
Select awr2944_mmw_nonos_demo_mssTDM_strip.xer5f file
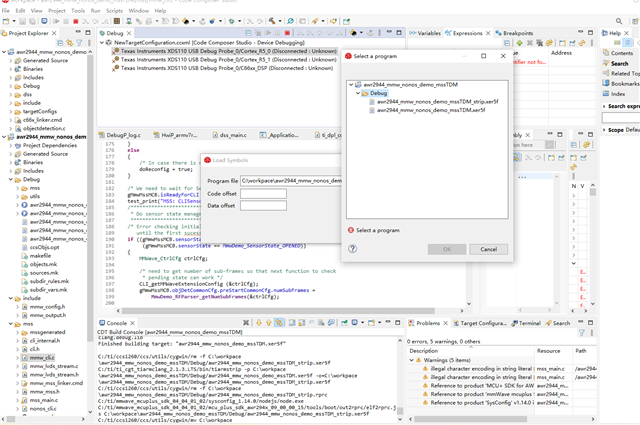click(x=437, y=102)
